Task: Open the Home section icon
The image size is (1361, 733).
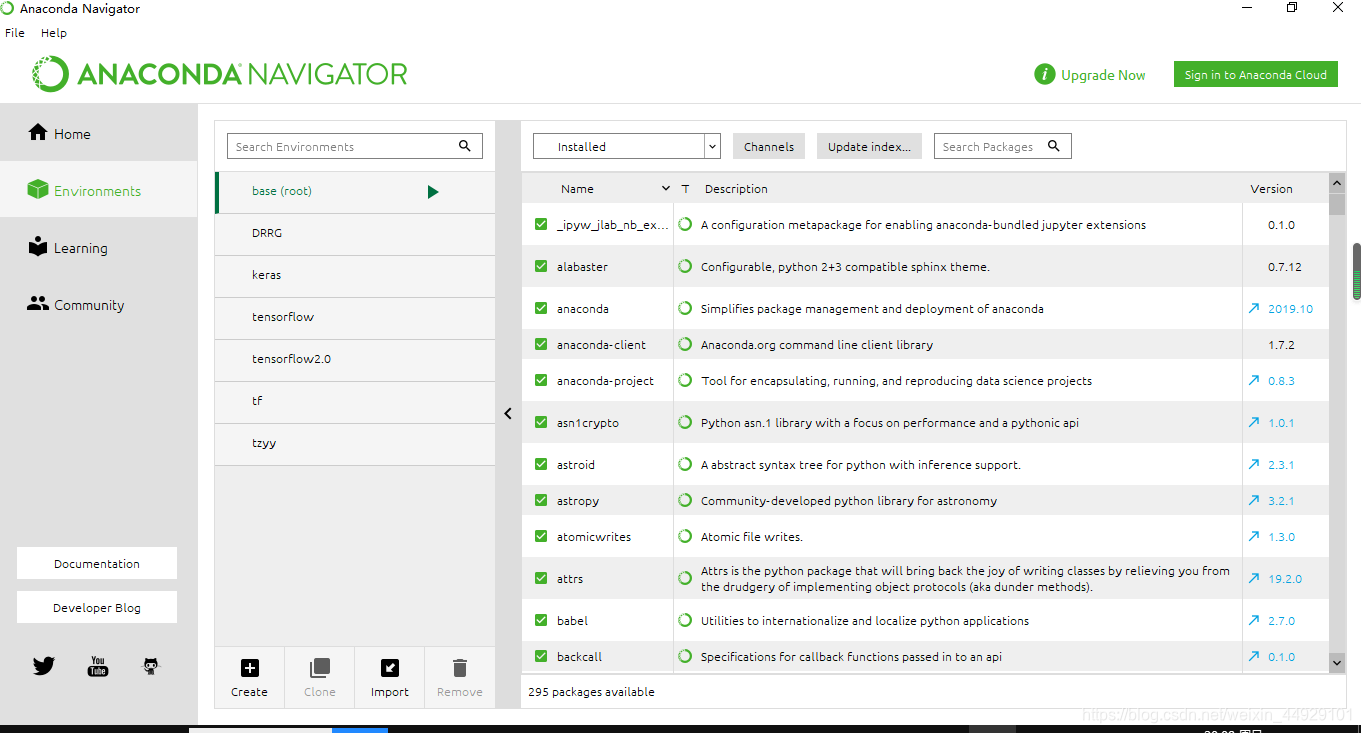Action: [38, 132]
